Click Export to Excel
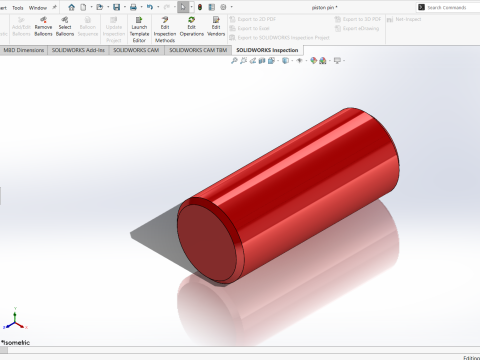480x360 pixels. (x=249, y=29)
